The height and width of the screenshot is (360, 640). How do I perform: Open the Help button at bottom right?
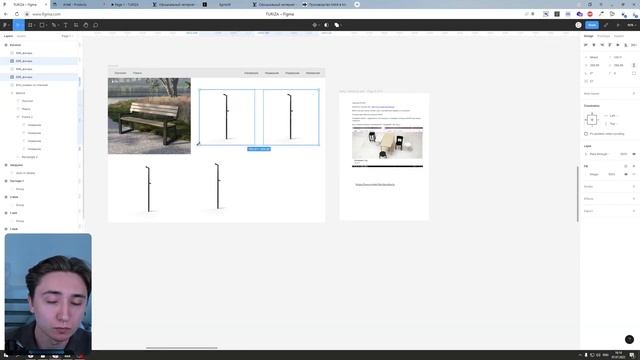(629, 339)
